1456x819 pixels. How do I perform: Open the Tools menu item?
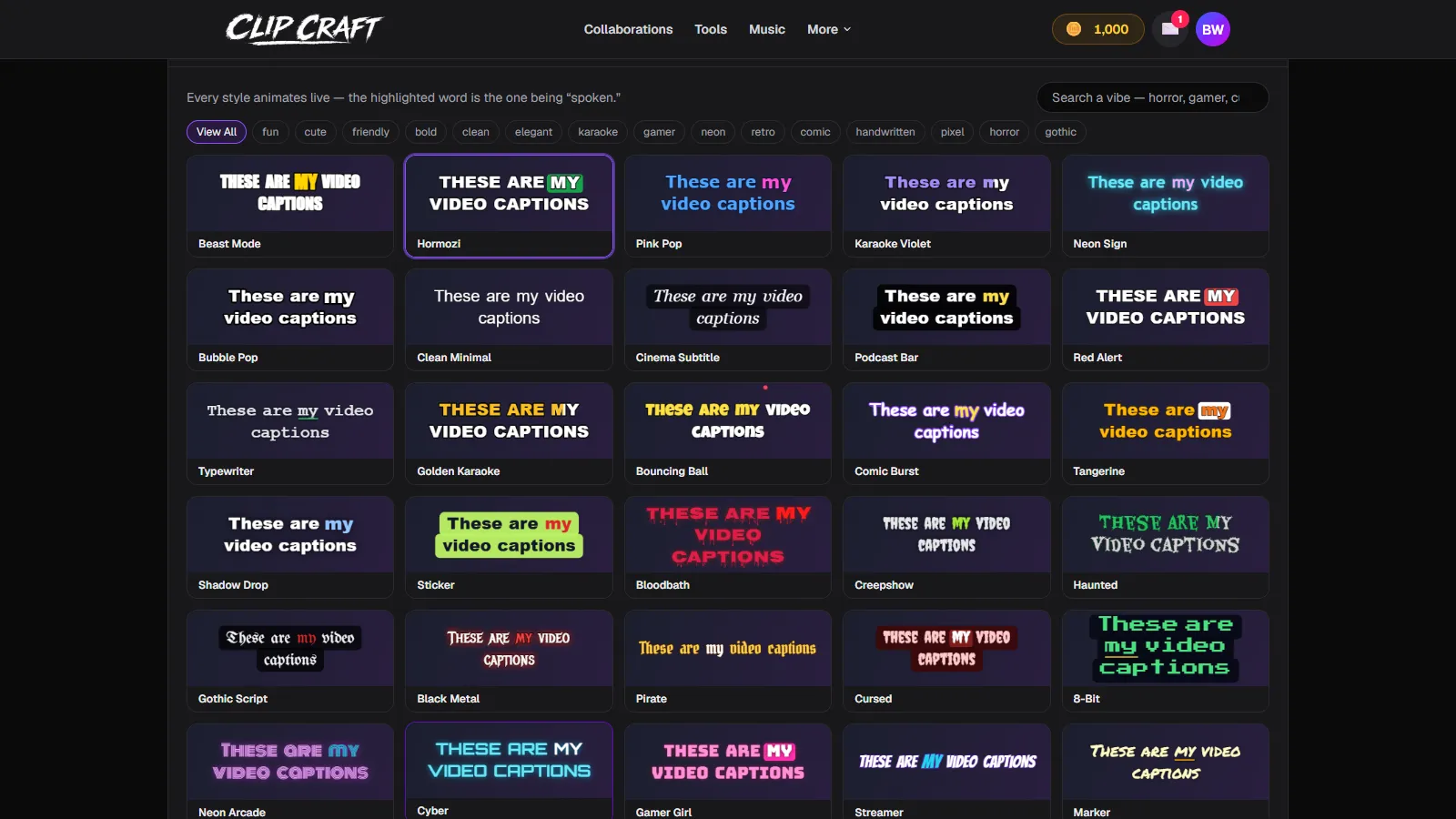point(711,29)
